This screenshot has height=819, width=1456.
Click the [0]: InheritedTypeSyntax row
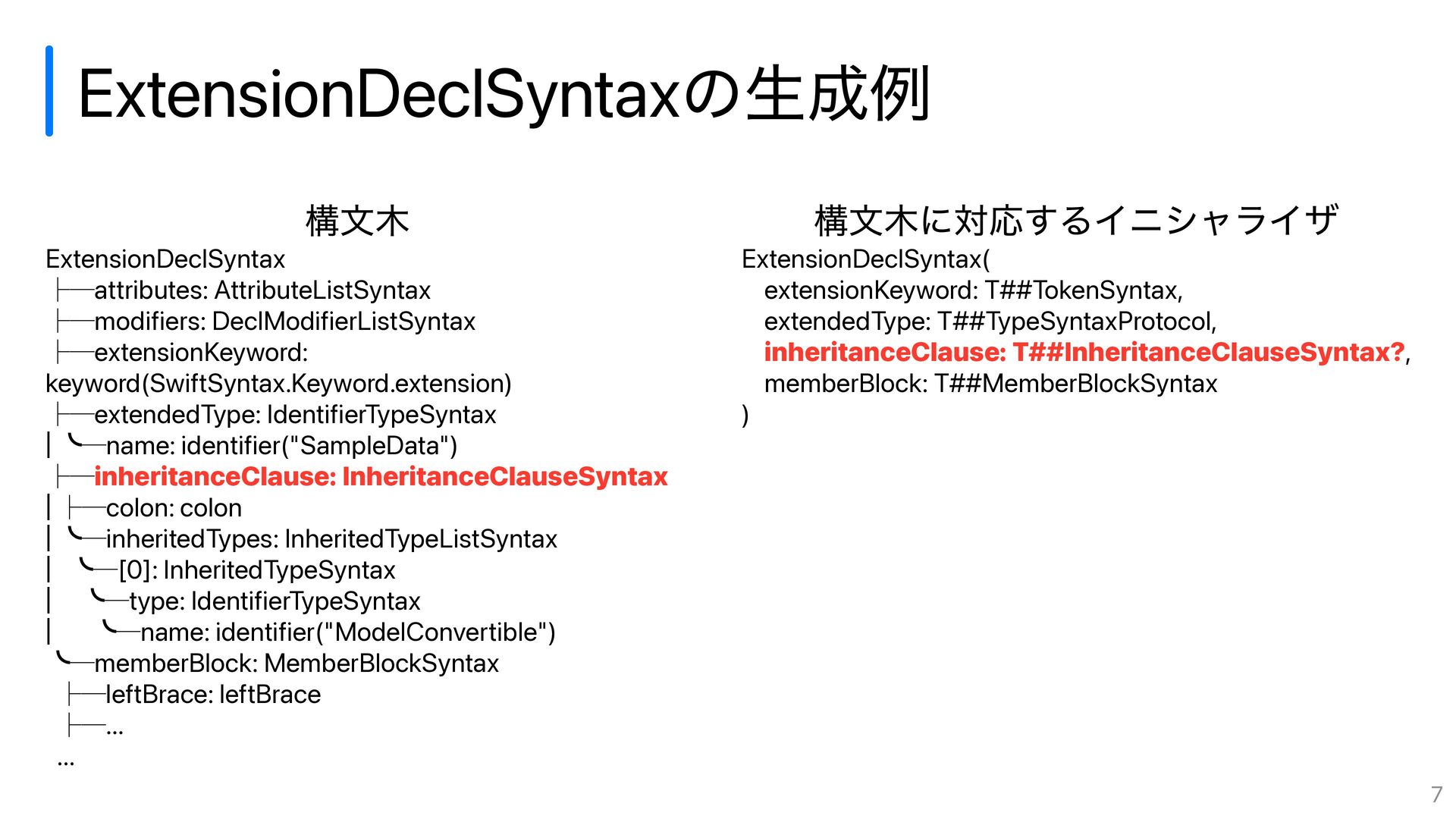coord(257,570)
